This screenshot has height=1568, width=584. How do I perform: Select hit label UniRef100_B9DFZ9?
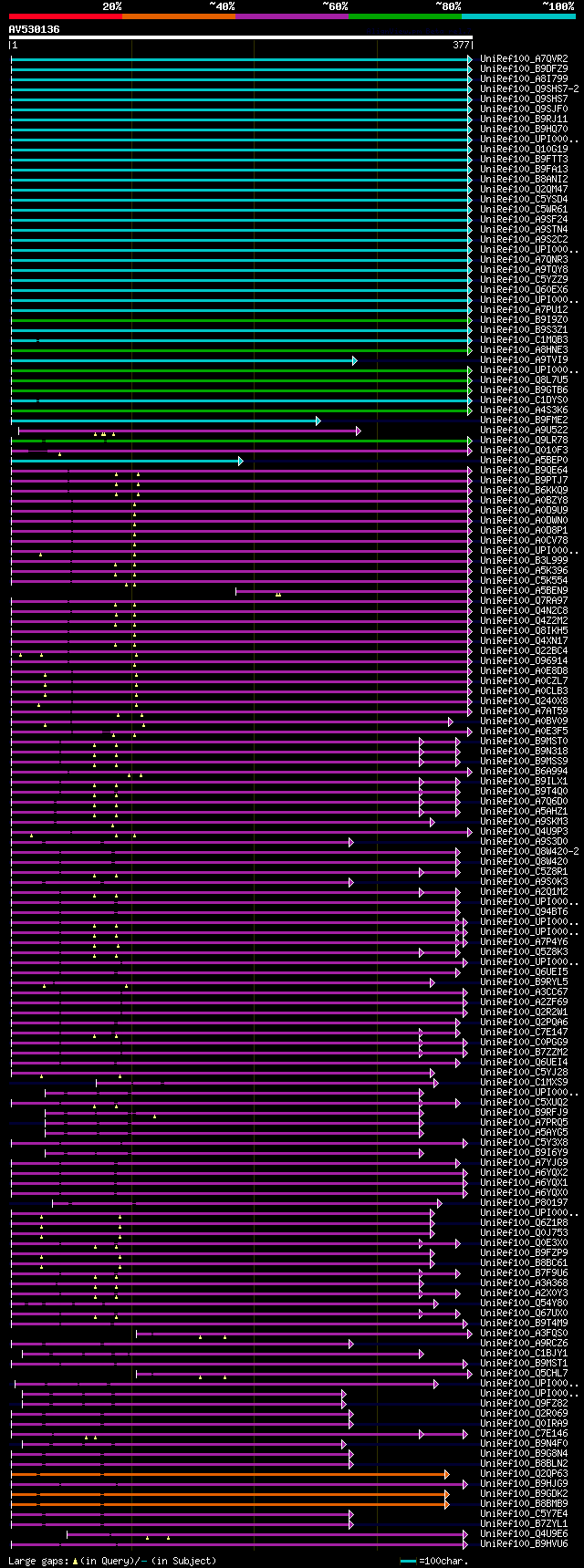point(524,68)
